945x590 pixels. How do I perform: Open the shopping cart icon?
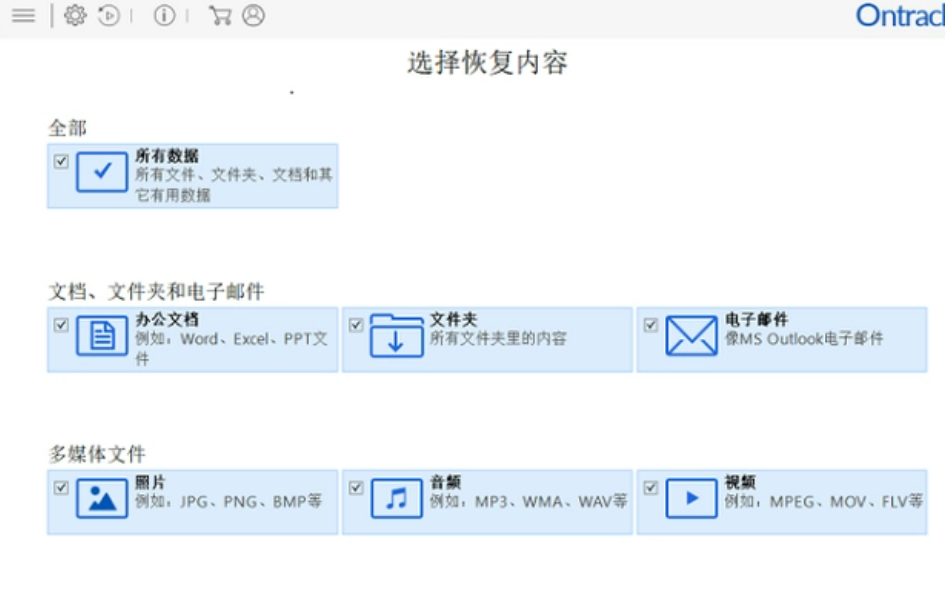click(x=220, y=15)
